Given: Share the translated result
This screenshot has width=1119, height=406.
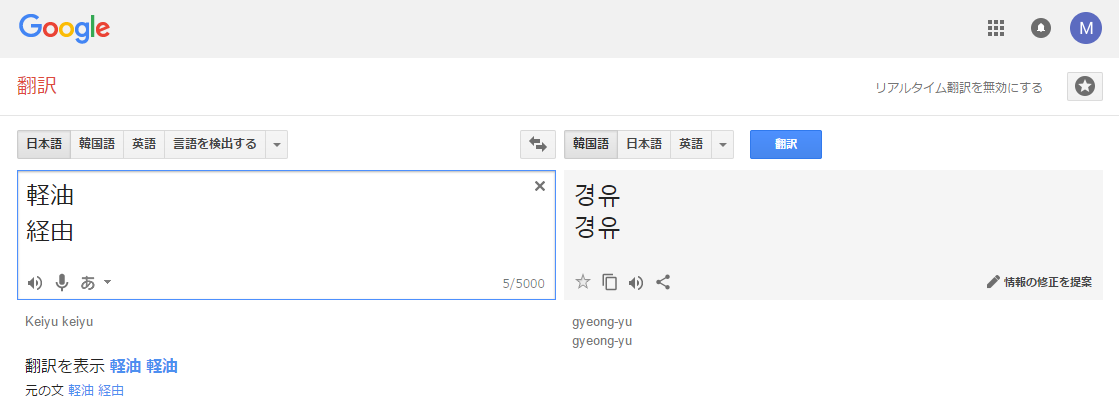Looking at the screenshot, I should (x=662, y=282).
